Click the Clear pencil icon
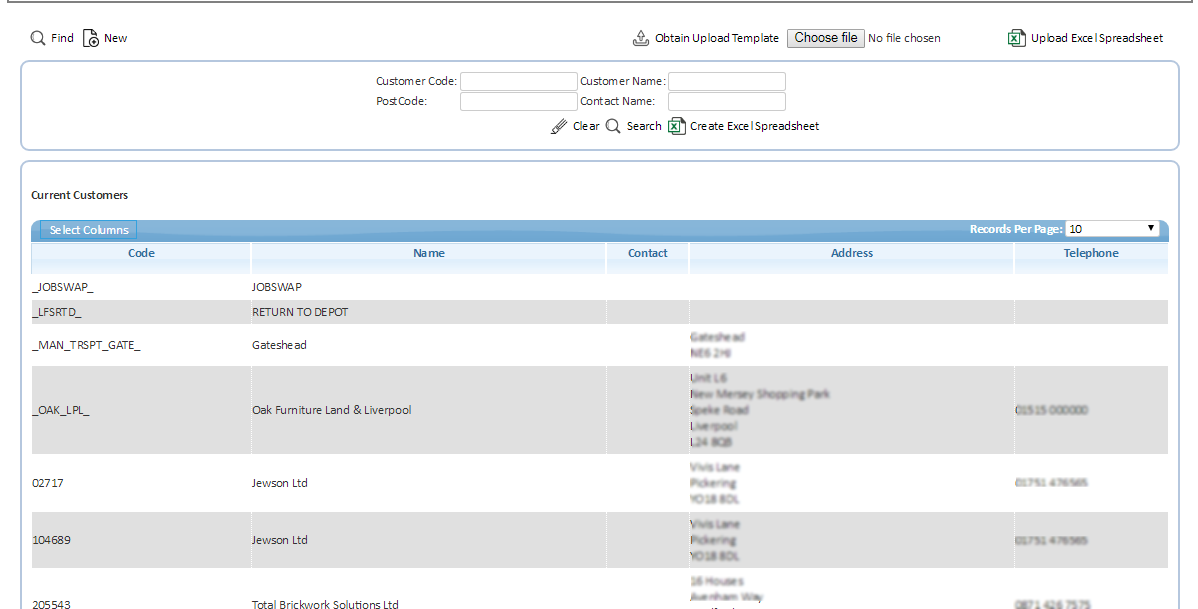The image size is (1198, 609). (559, 126)
